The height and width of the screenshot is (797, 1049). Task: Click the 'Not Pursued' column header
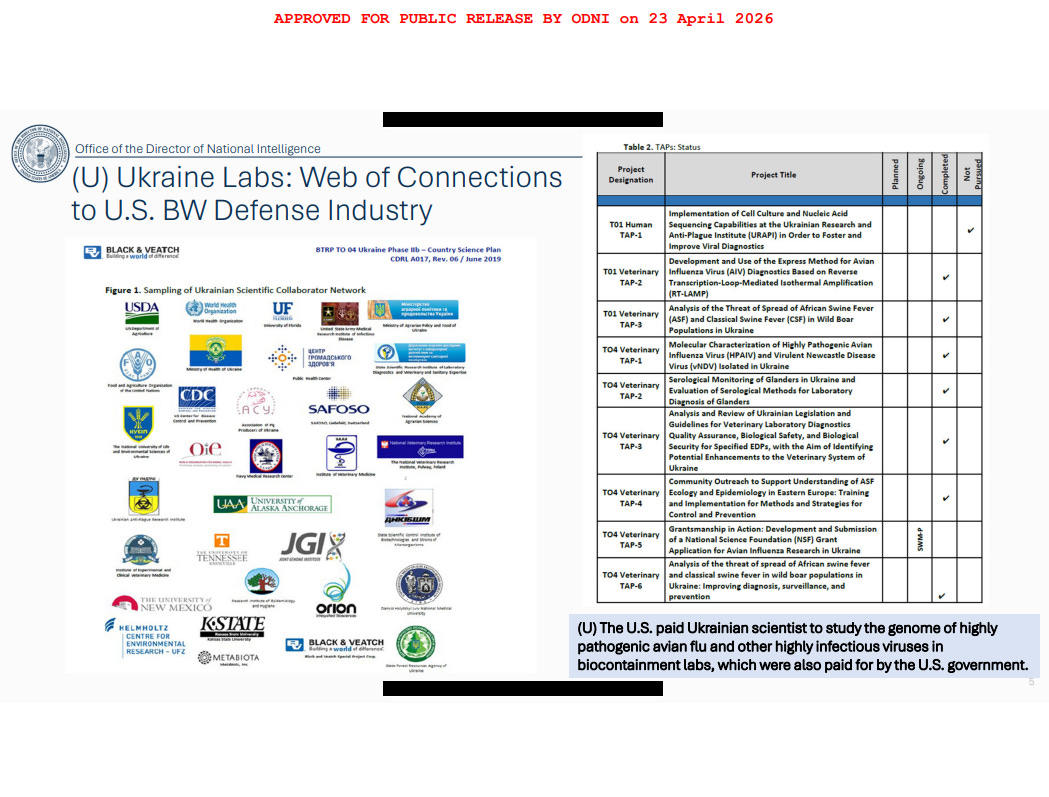(x=971, y=175)
